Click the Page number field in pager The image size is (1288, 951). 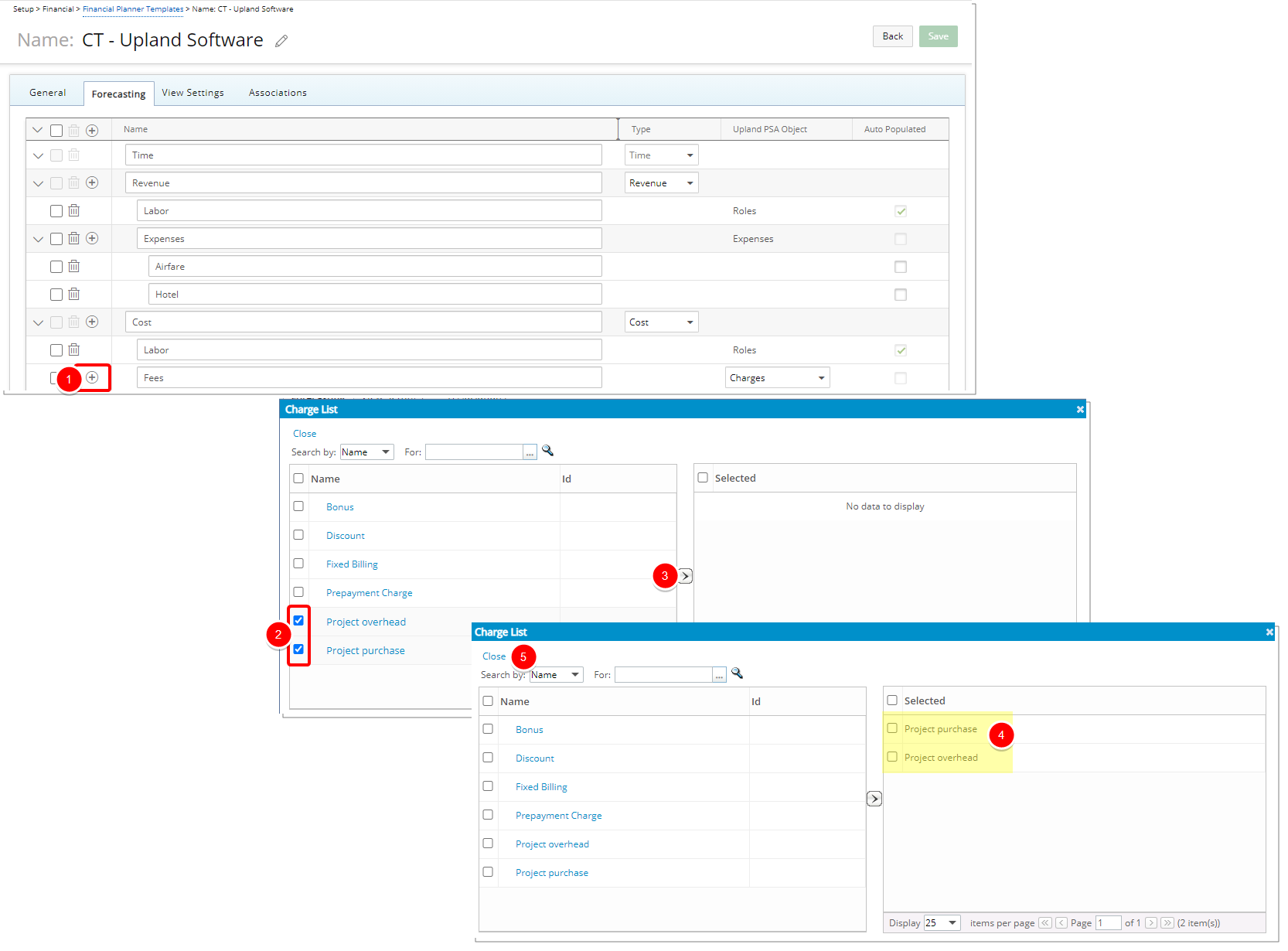(x=1108, y=923)
